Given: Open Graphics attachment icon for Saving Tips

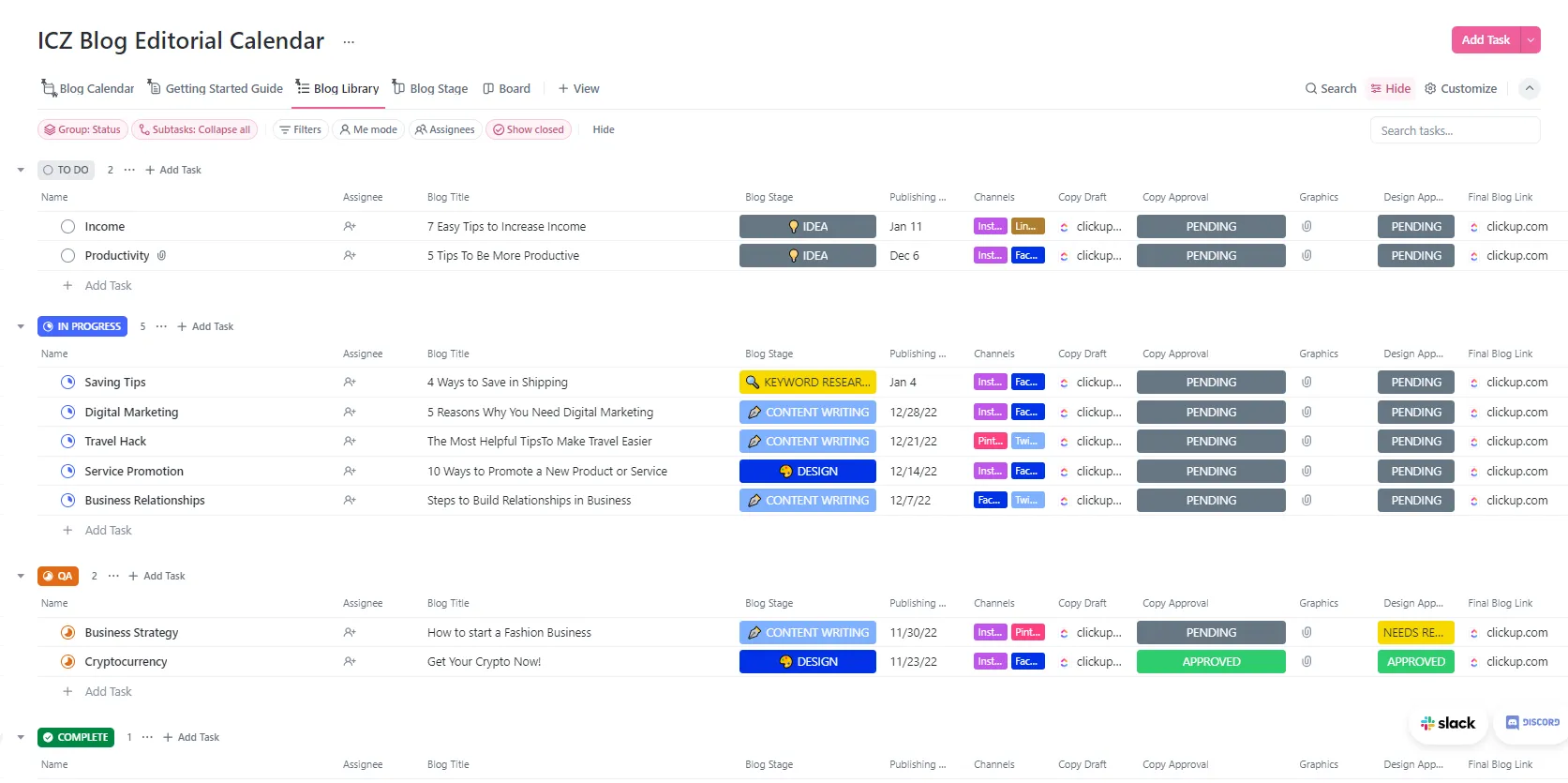Looking at the screenshot, I should (1307, 383).
